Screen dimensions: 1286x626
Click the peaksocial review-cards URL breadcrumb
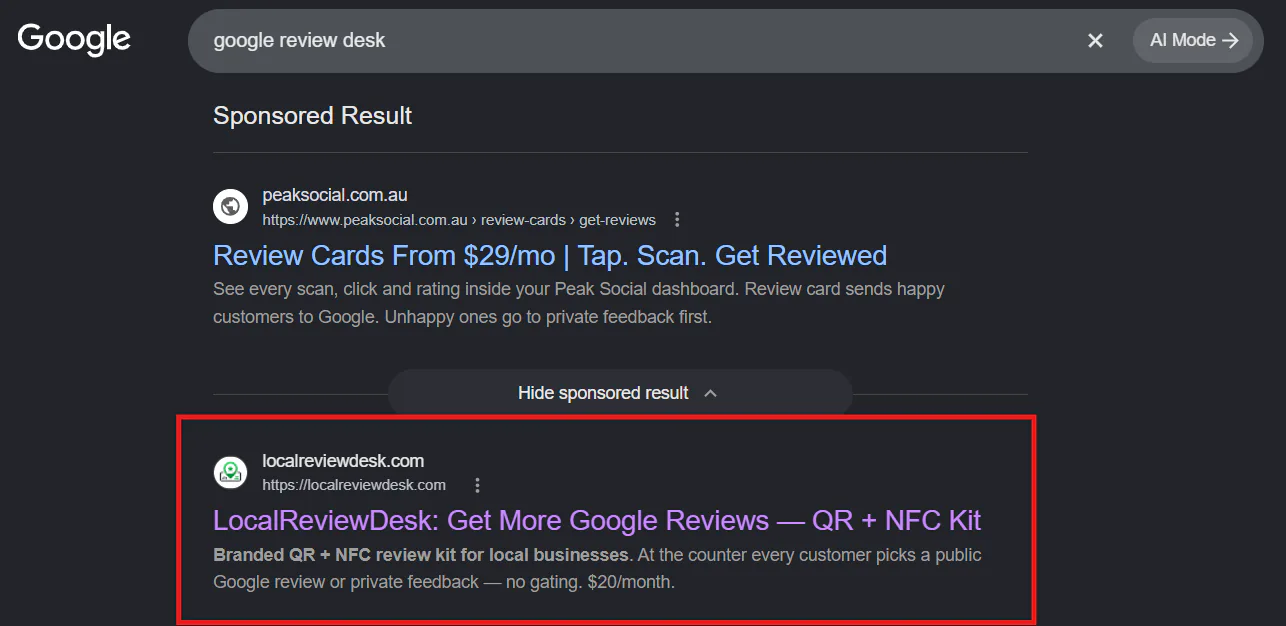pyautogui.click(x=459, y=219)
